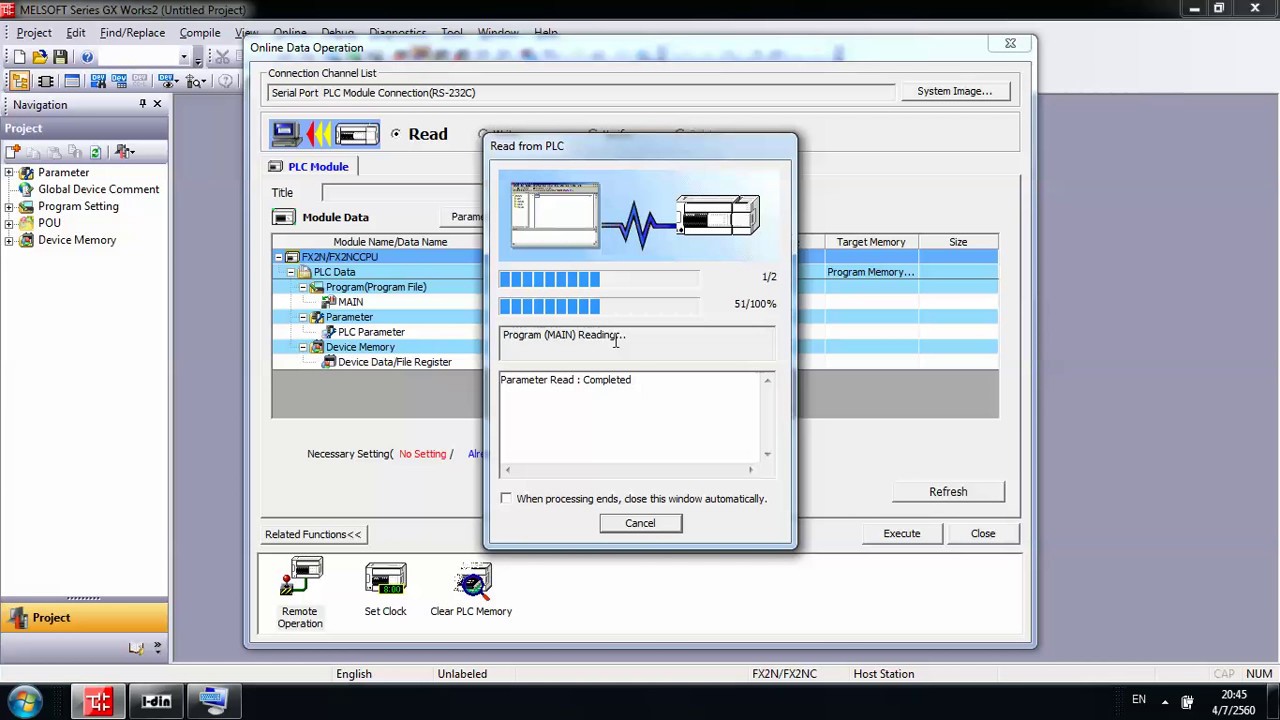Click the Program Setting icon in tree

26,207
